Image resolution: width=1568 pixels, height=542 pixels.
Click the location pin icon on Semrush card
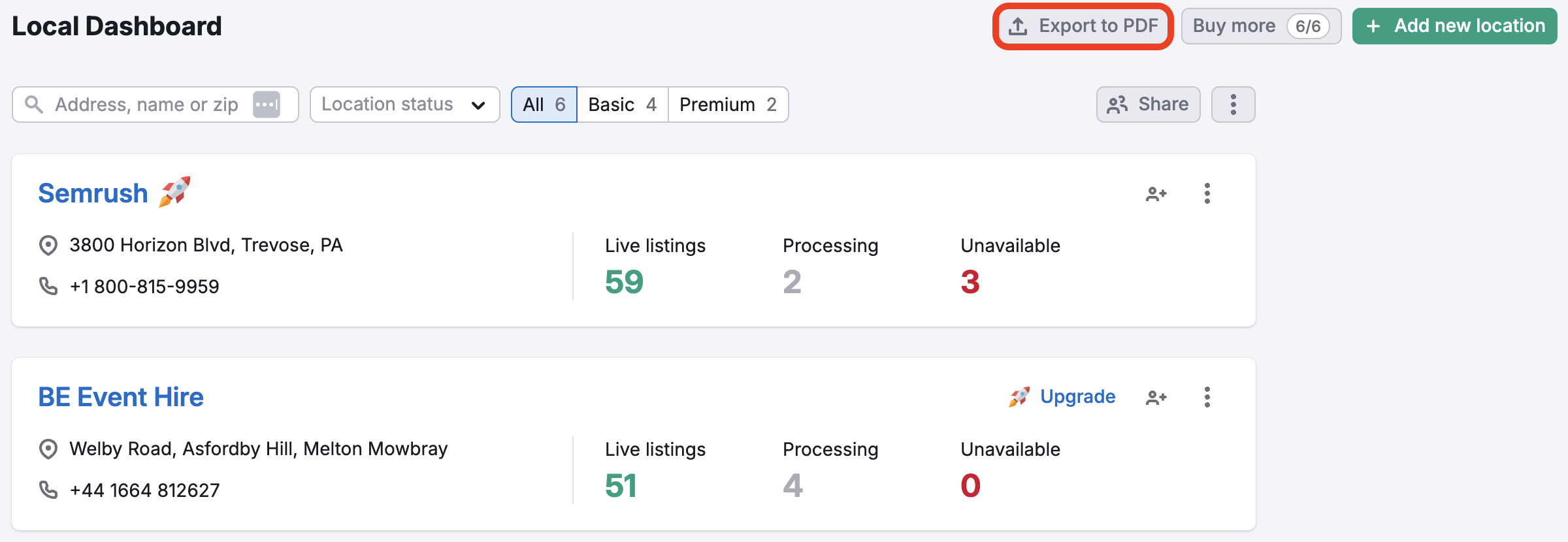[x=48, y=246]
